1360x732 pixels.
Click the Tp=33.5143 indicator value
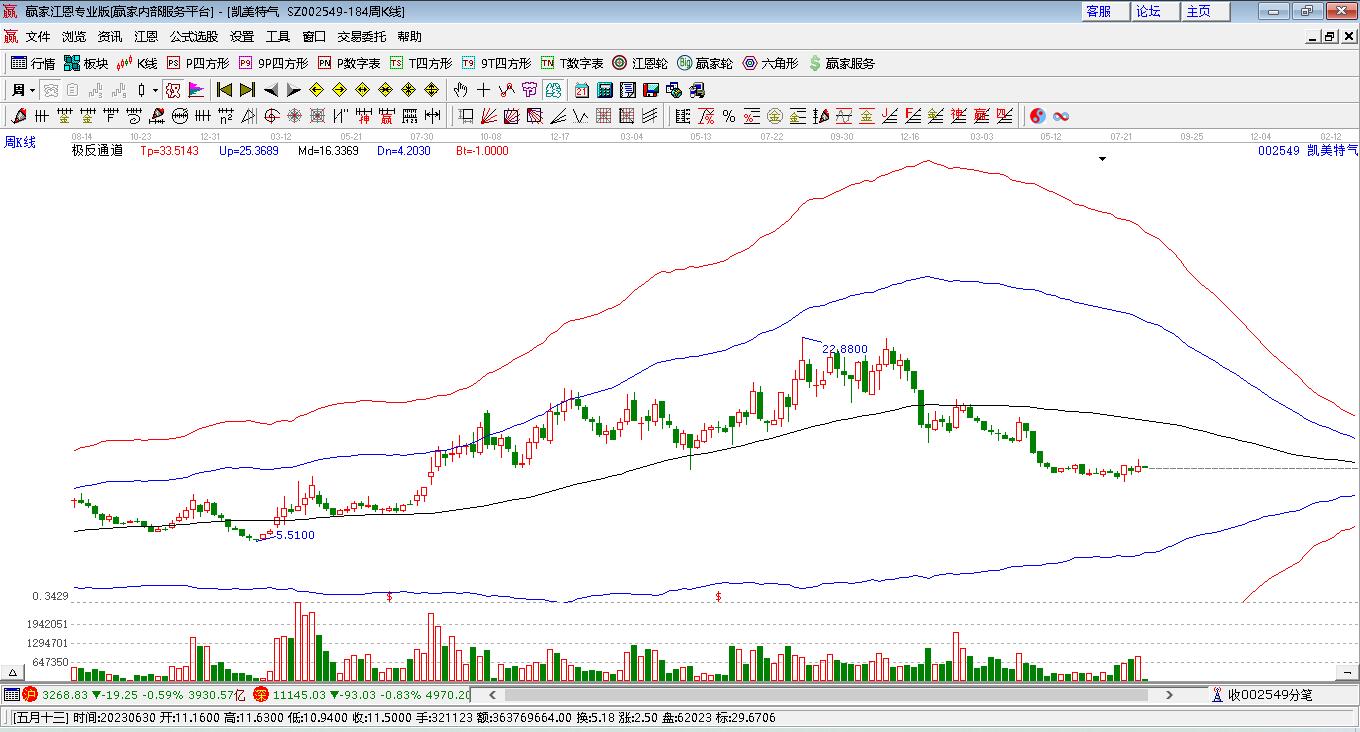169,151
